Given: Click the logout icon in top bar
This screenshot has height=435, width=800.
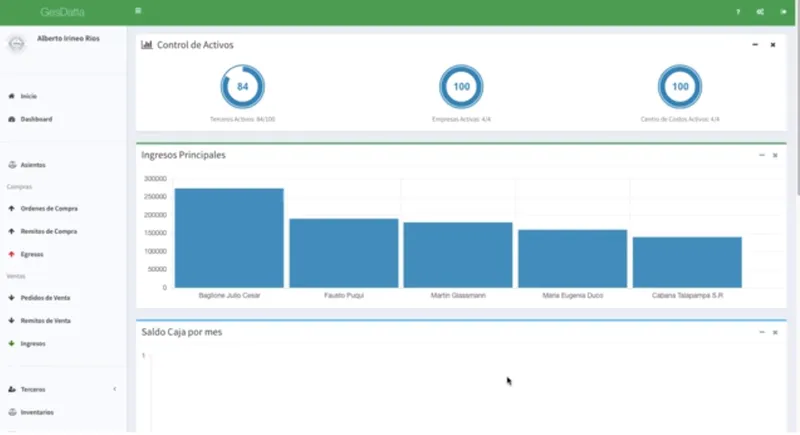Looking at the screenshot, I should point(783,12).
